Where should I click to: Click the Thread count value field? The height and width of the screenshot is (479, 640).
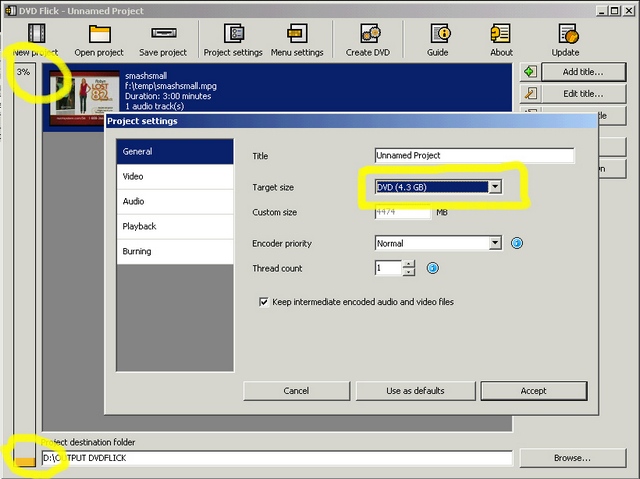(x=388, y=268)
